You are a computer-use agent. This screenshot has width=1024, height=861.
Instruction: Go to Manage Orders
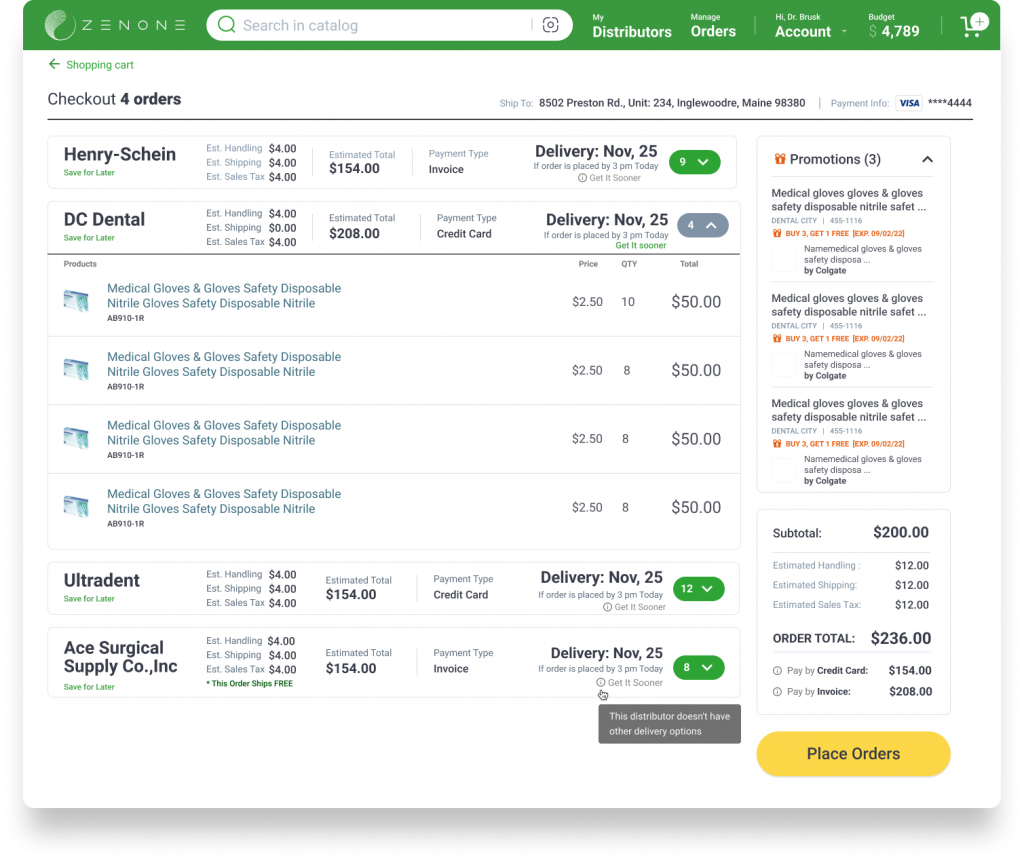(713, 26)
